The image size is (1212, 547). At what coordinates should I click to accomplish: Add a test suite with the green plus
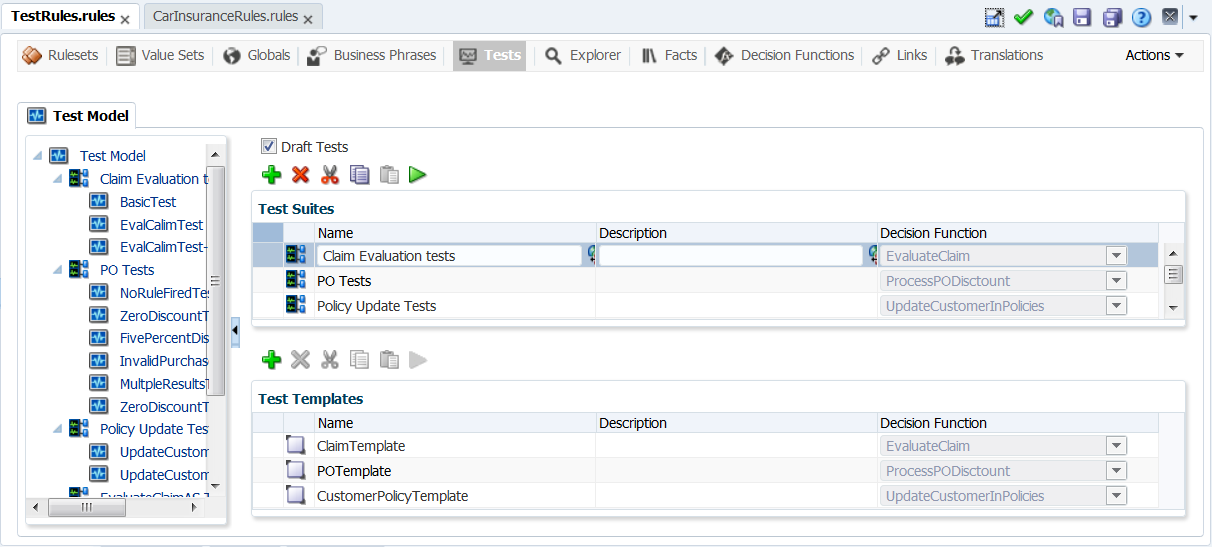point(271,175)
